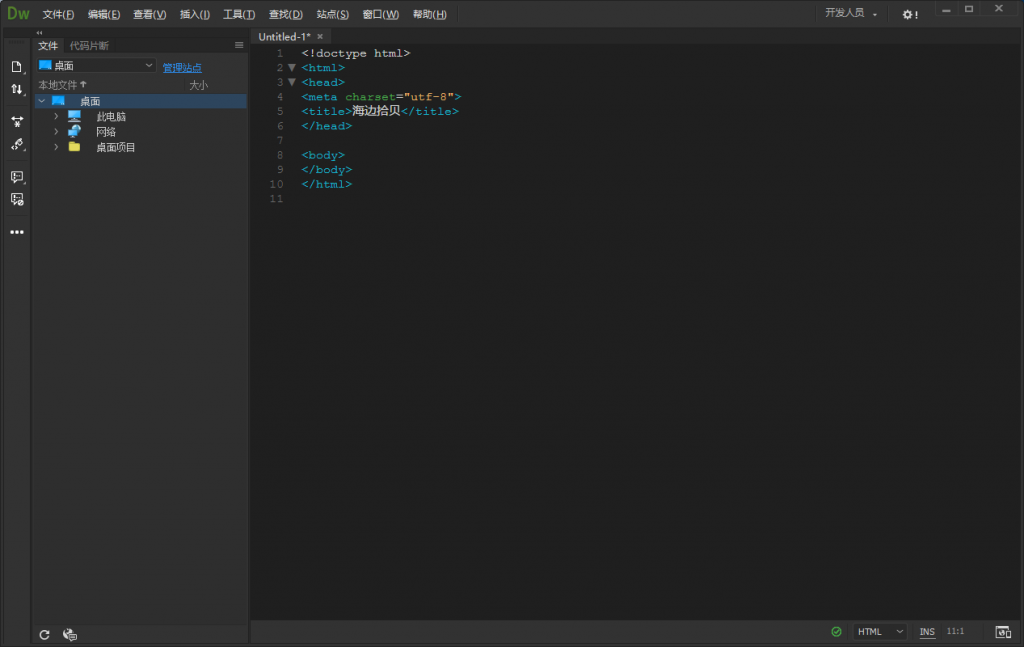Expand the 桌面项目 folder node
The image size is (1024, 647).
point(56,147)
